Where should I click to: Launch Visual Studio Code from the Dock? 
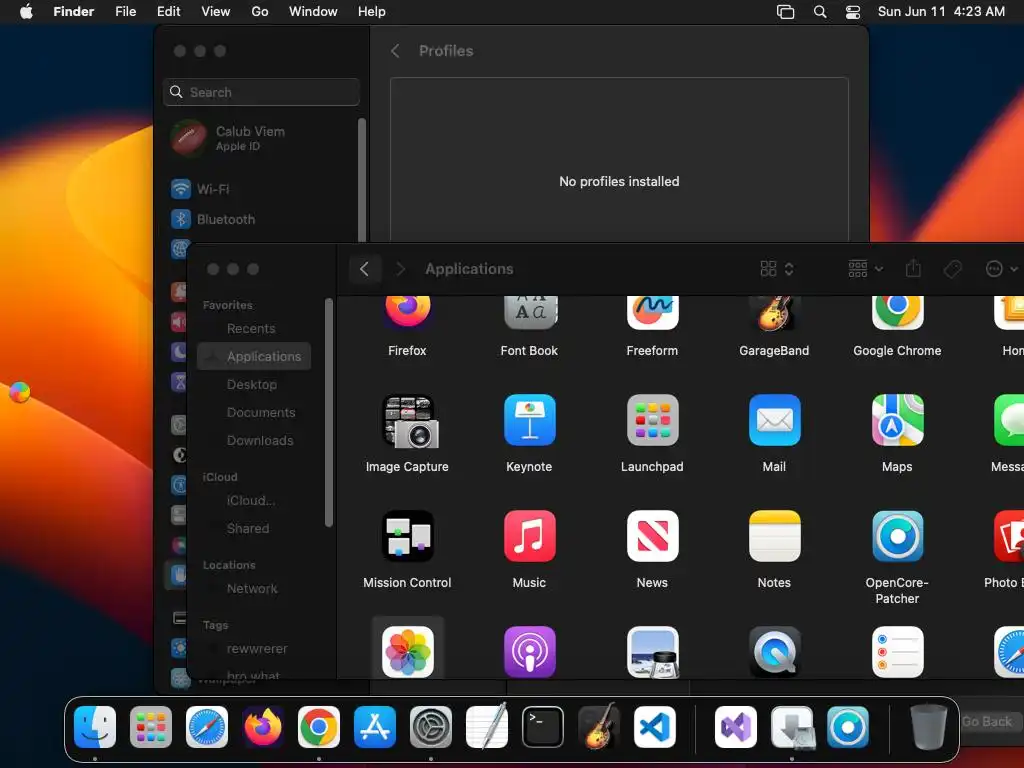(655, 727)
